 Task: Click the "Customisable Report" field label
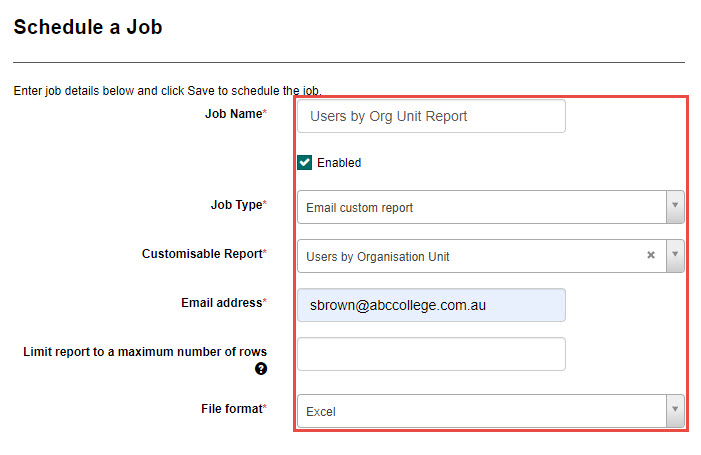click(x=203, y=254)
